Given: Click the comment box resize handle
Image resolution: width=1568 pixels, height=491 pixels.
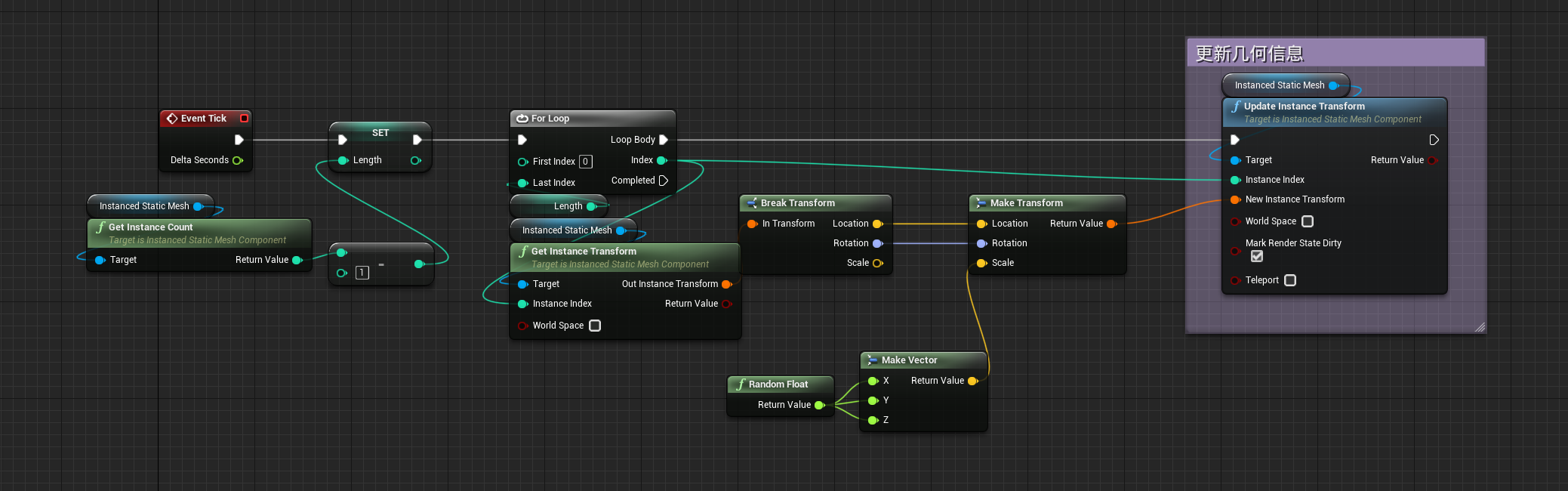Looking at the screenshot, I should pos(1480,327).
